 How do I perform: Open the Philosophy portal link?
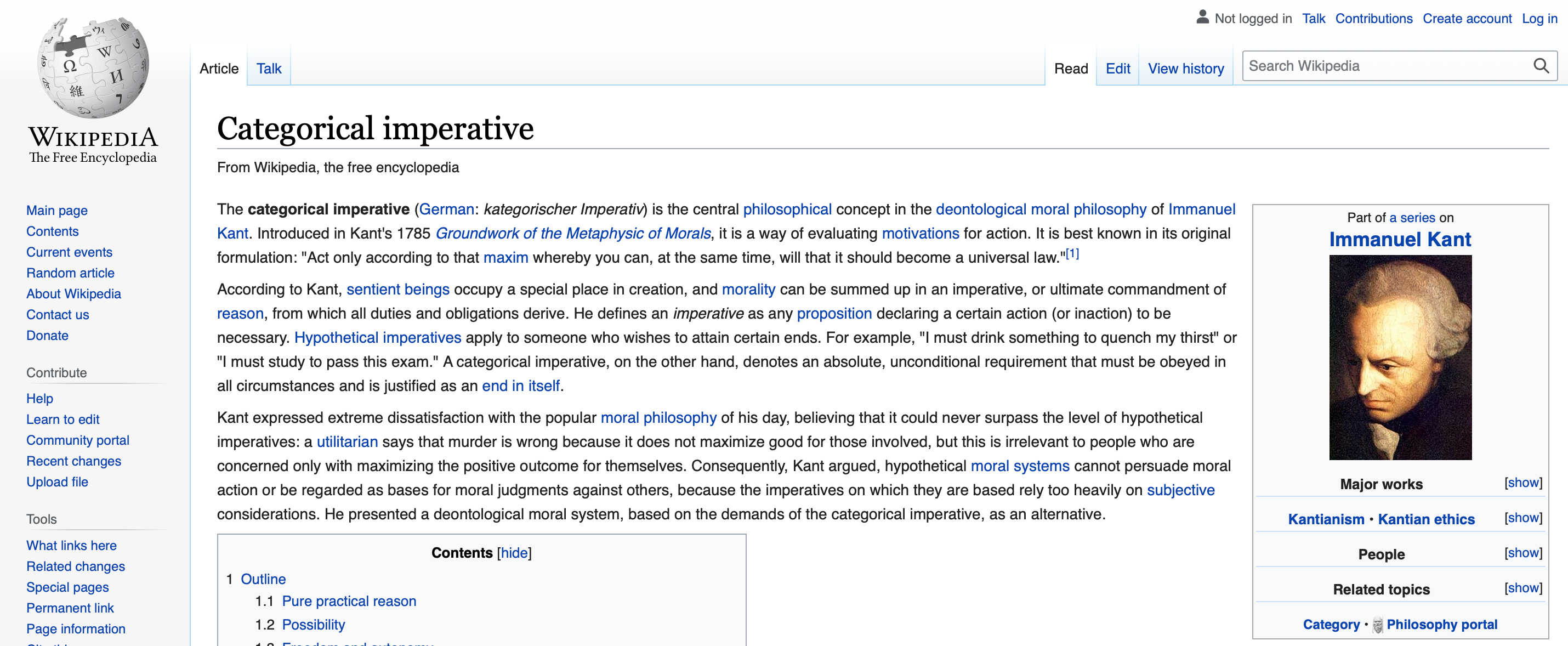(x=1442, y=625)
